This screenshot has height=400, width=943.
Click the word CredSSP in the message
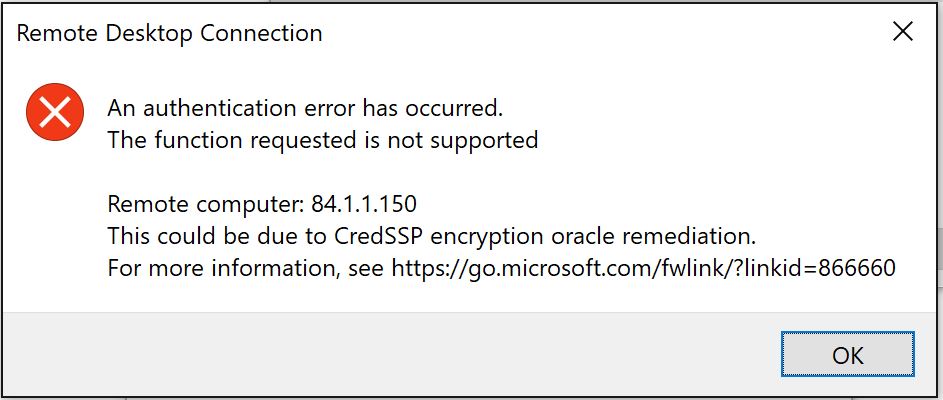(x=378, y=236)
